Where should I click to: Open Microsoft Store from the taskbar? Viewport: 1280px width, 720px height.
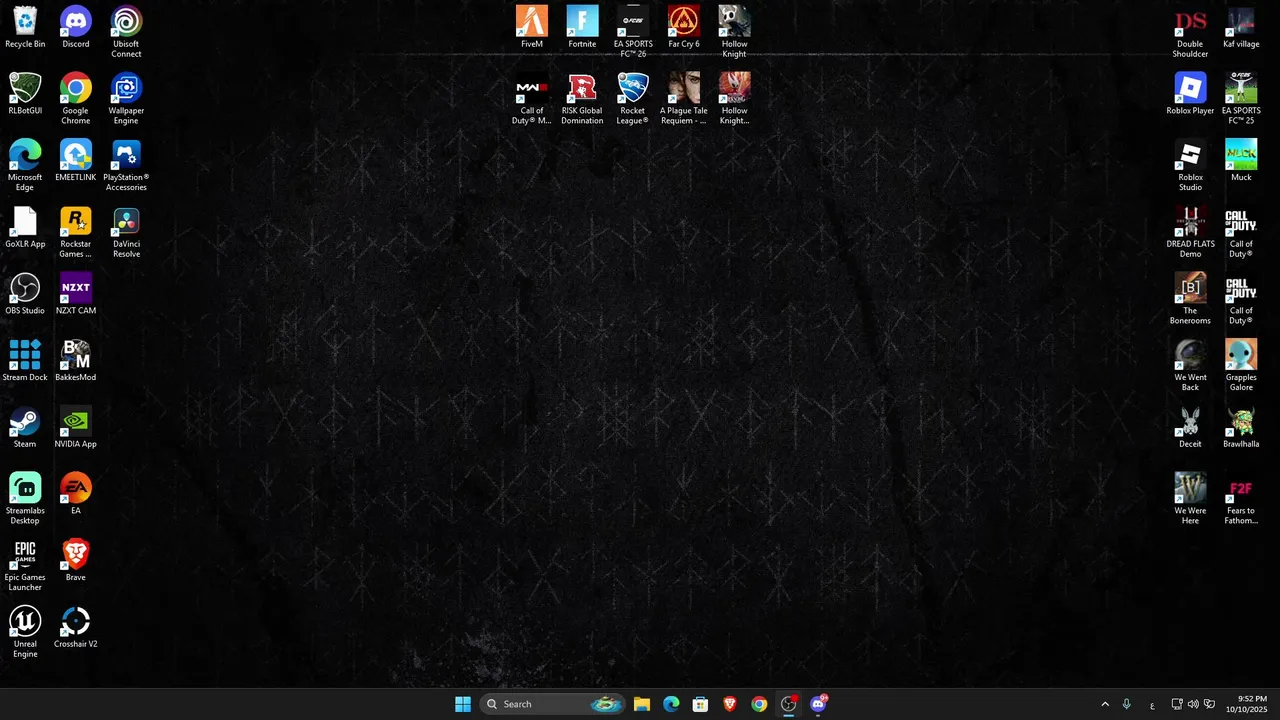pyautogui.click(x=701, y=704)
